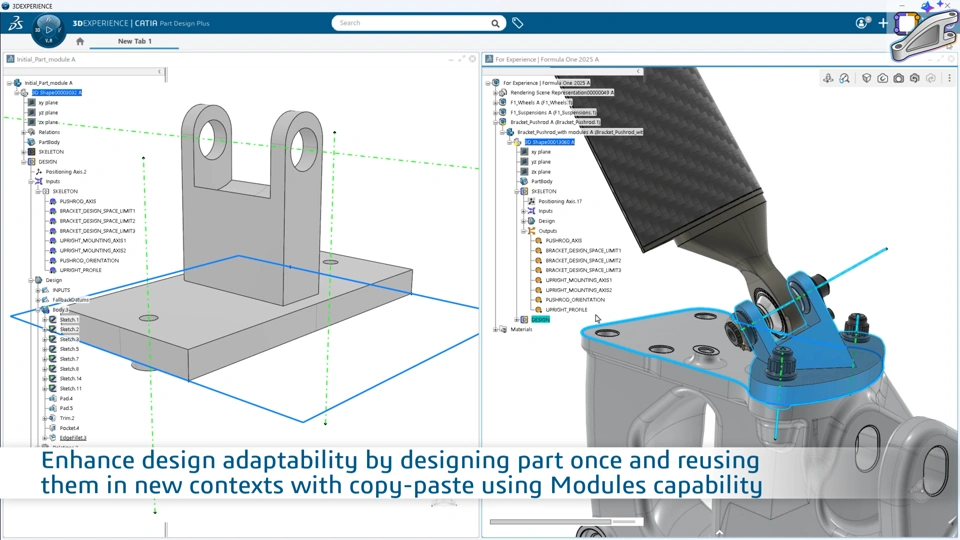Select highlighted DESIGN node in right tree

click(x=540, y=320)
